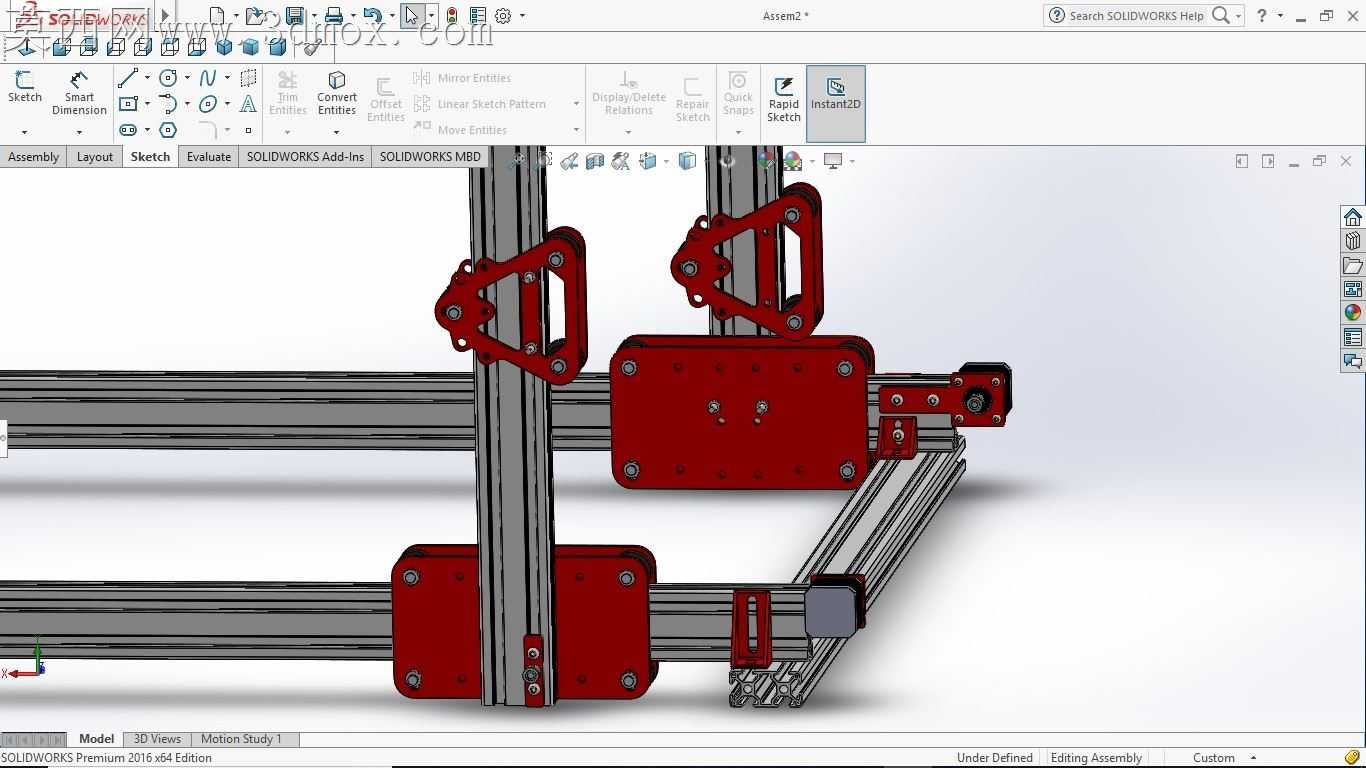
Task: Expand the dropdown below Smart Dimension
Action: pyautogui.click(x=79, y=132)
